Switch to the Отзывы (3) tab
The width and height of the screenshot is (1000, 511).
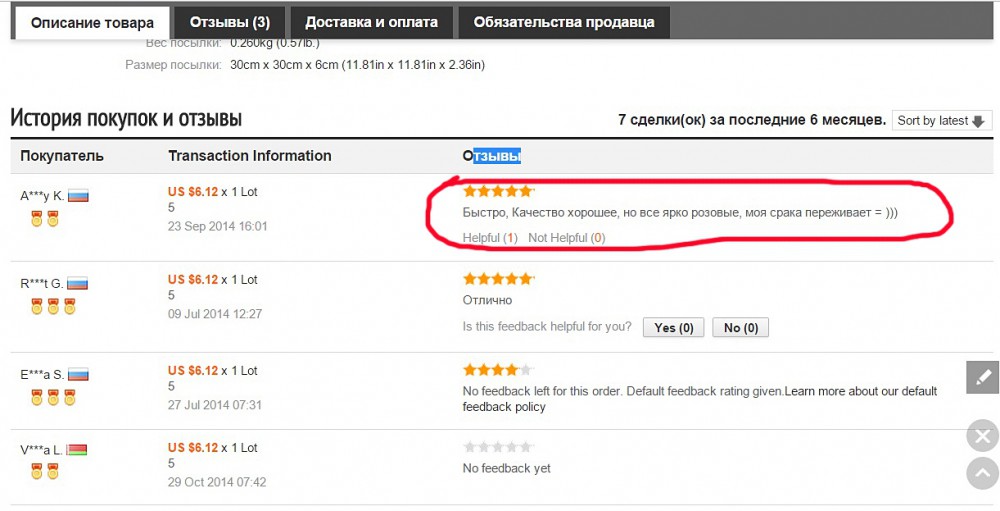pyautogui.click(x=230, y=22)
